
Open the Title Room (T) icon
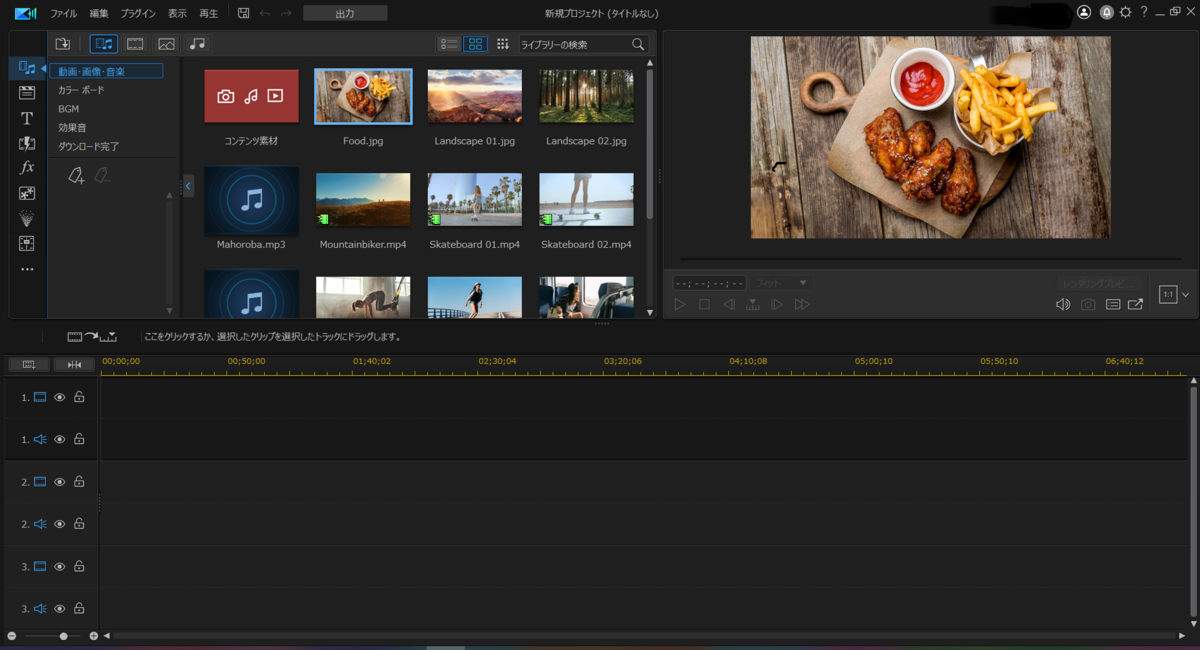point(27,118)
